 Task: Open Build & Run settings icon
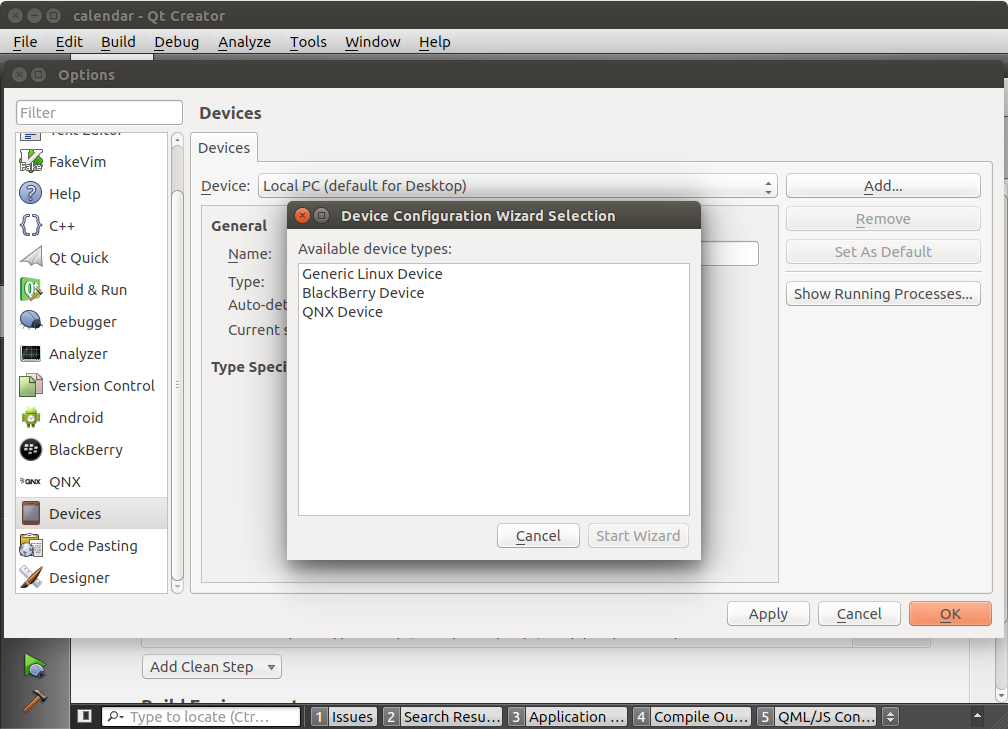(30, 289)
